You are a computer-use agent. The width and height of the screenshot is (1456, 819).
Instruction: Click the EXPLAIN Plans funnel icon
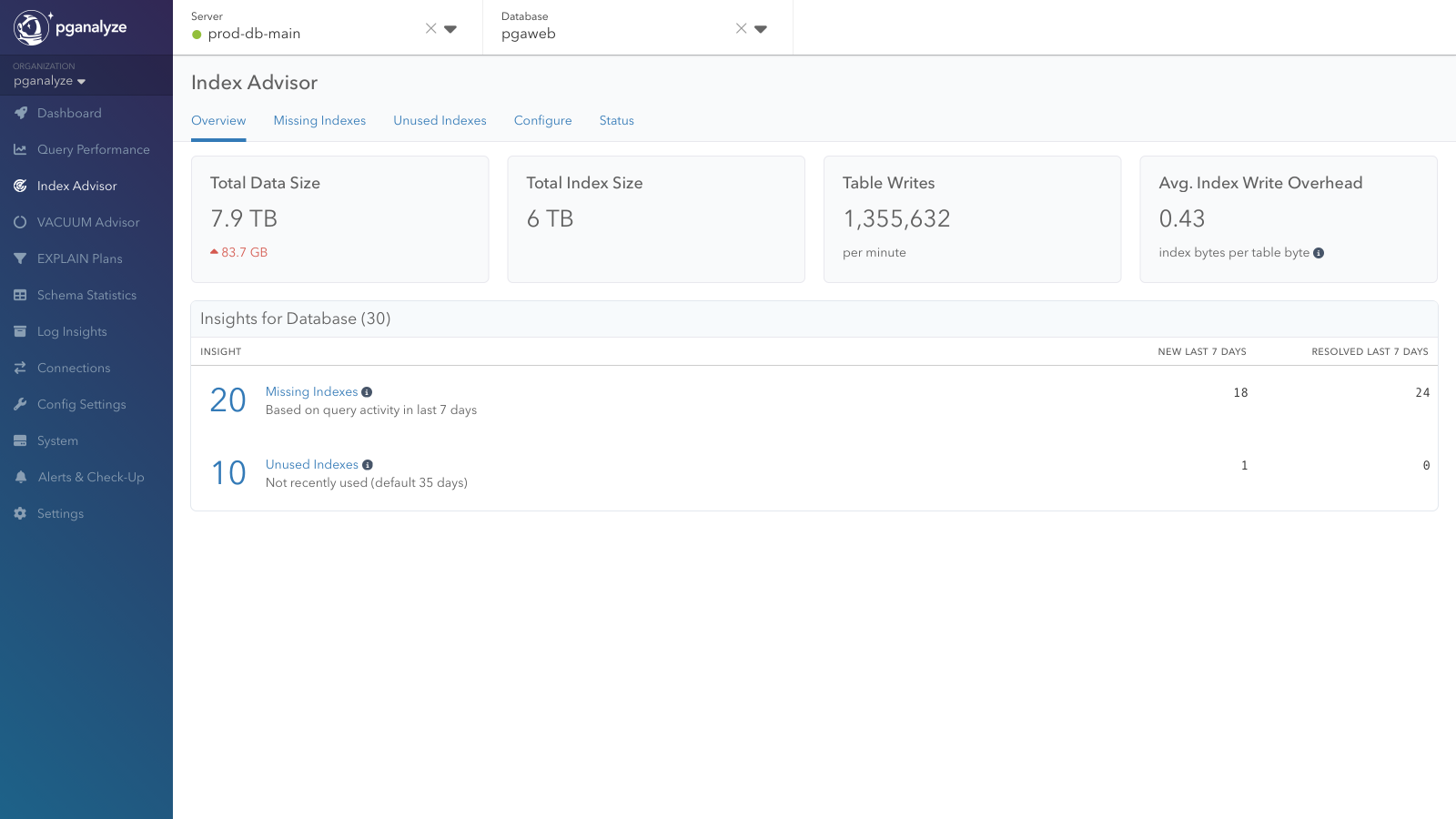(x=20, y=258)
